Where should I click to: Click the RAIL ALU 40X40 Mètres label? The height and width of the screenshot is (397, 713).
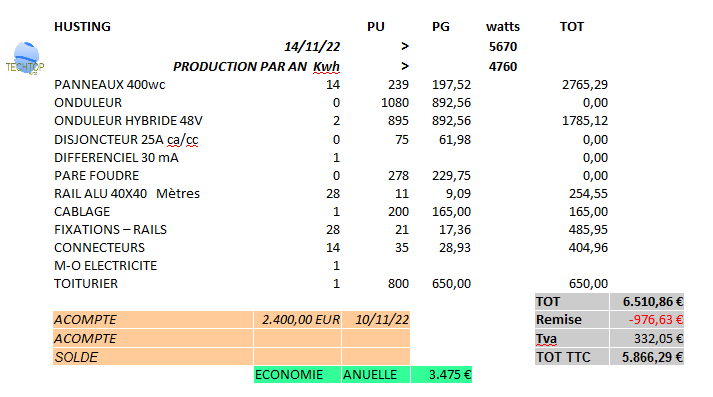pos(127,194)
